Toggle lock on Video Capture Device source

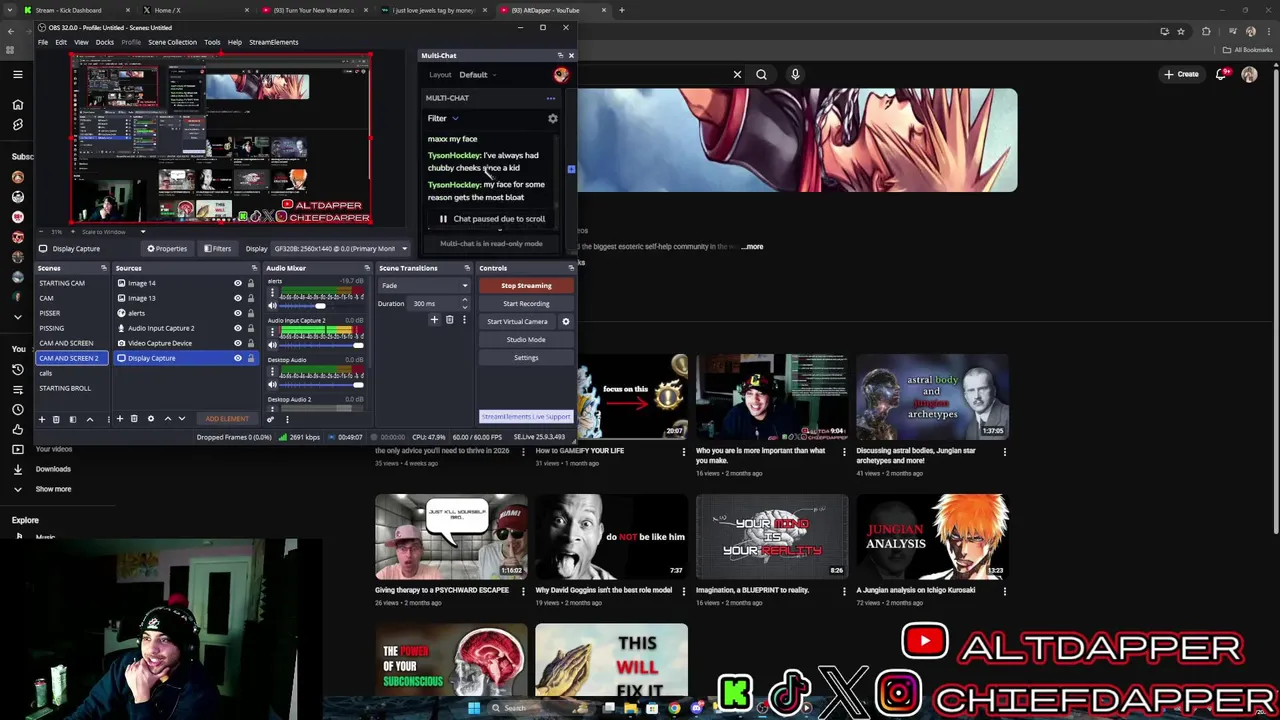tap(251, 343)
